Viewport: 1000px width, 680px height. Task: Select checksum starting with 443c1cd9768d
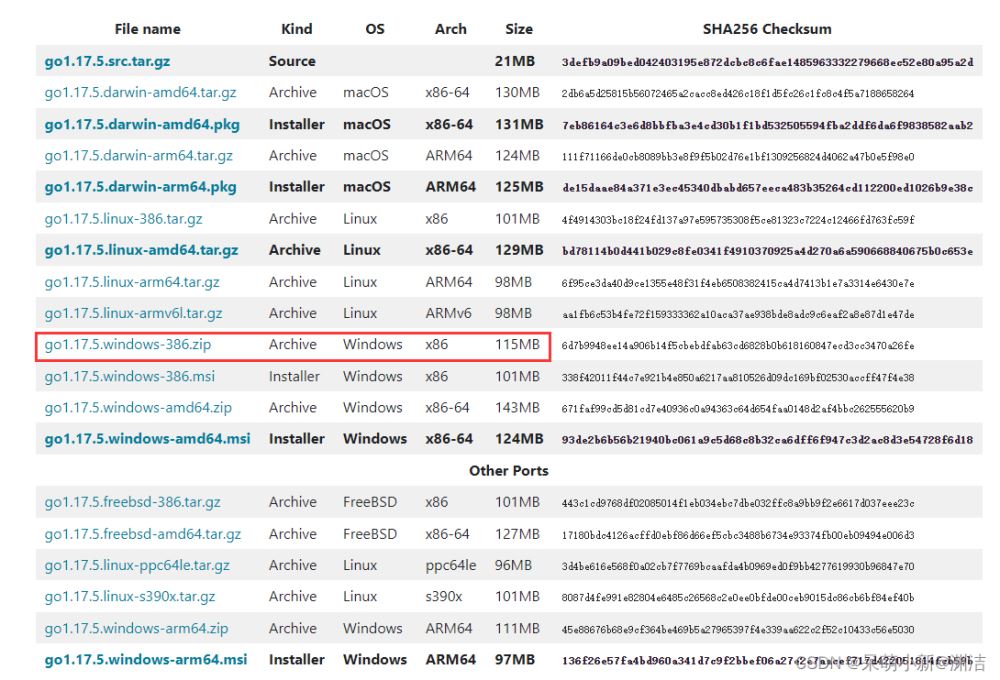tap(738, 503)
